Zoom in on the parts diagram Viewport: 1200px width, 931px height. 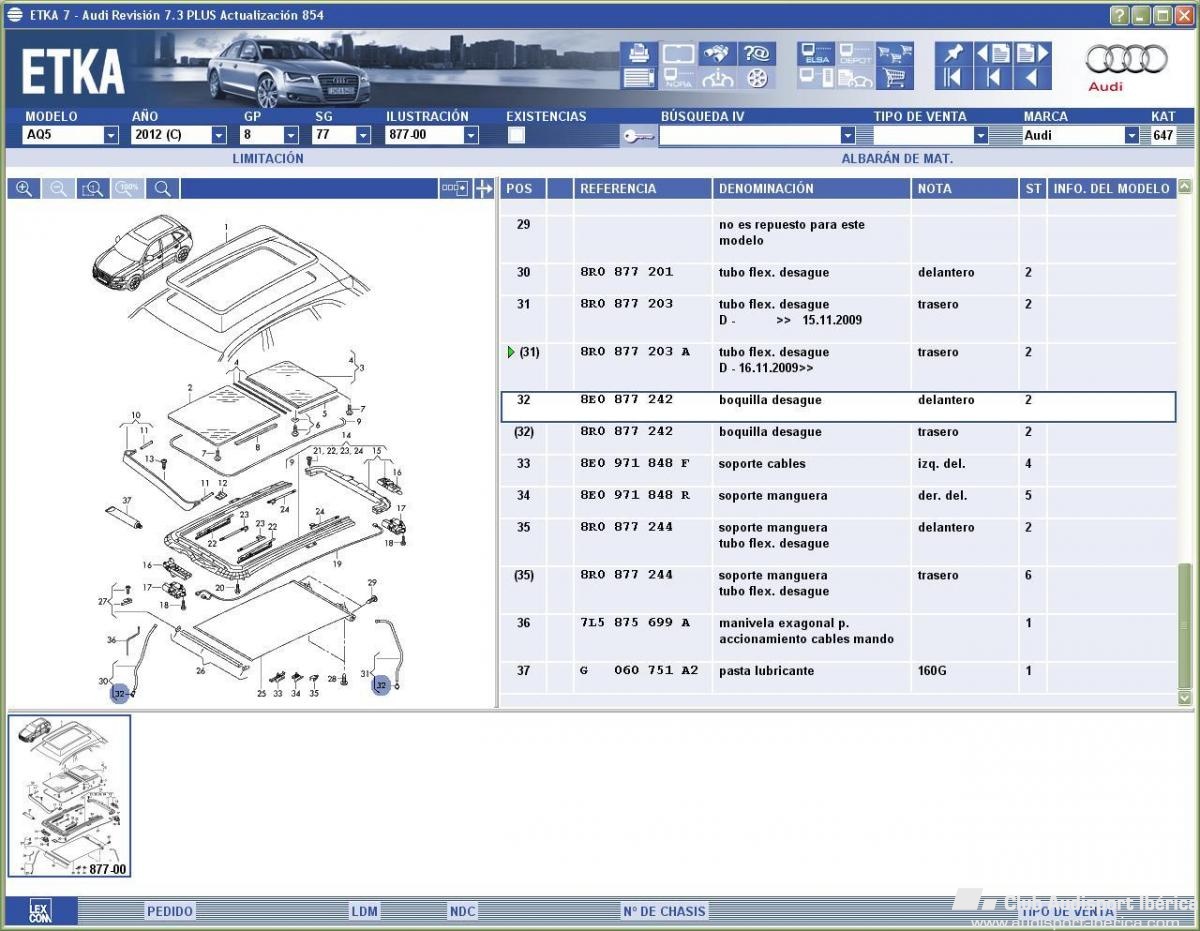[x=24, y=188]
